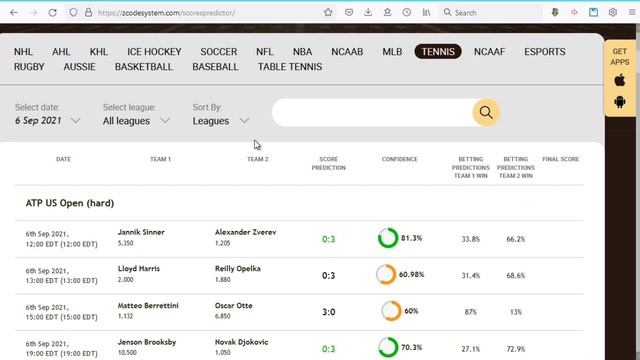
Task: Click player name Lloyd Harris
Action: [x=139, y=269]
